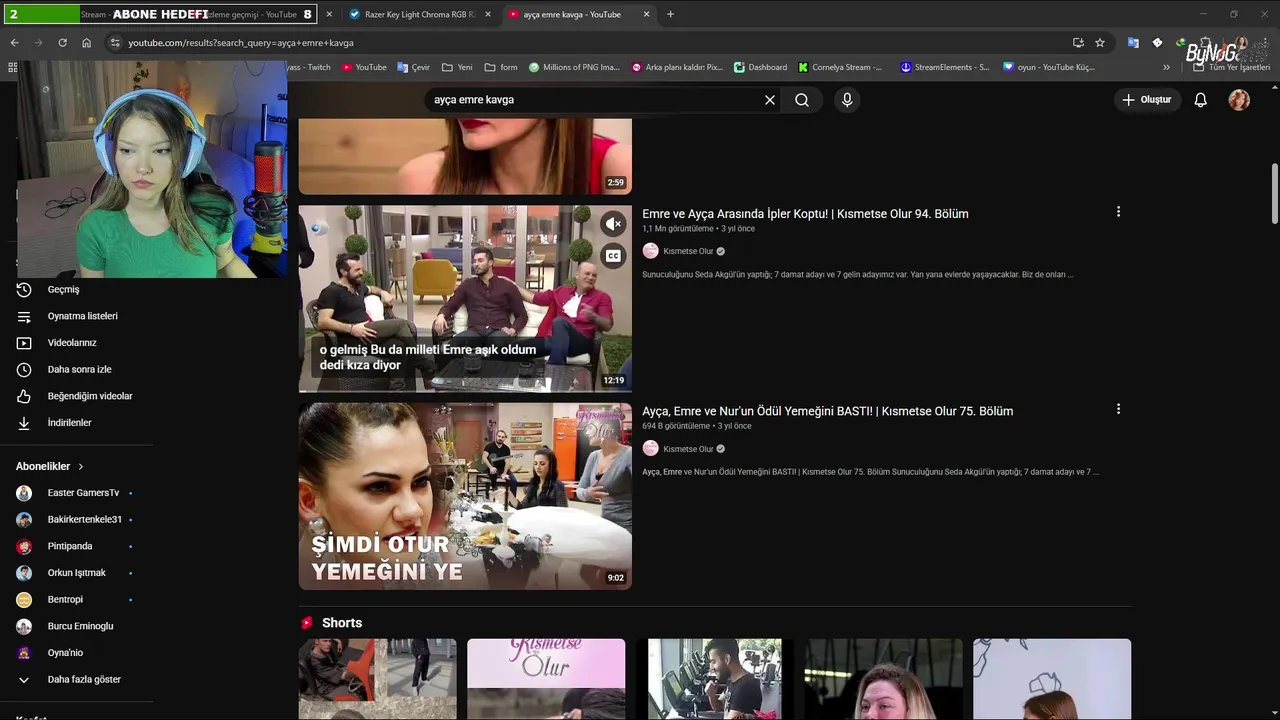
Task: Click browser back arrow
Action: 14,43
